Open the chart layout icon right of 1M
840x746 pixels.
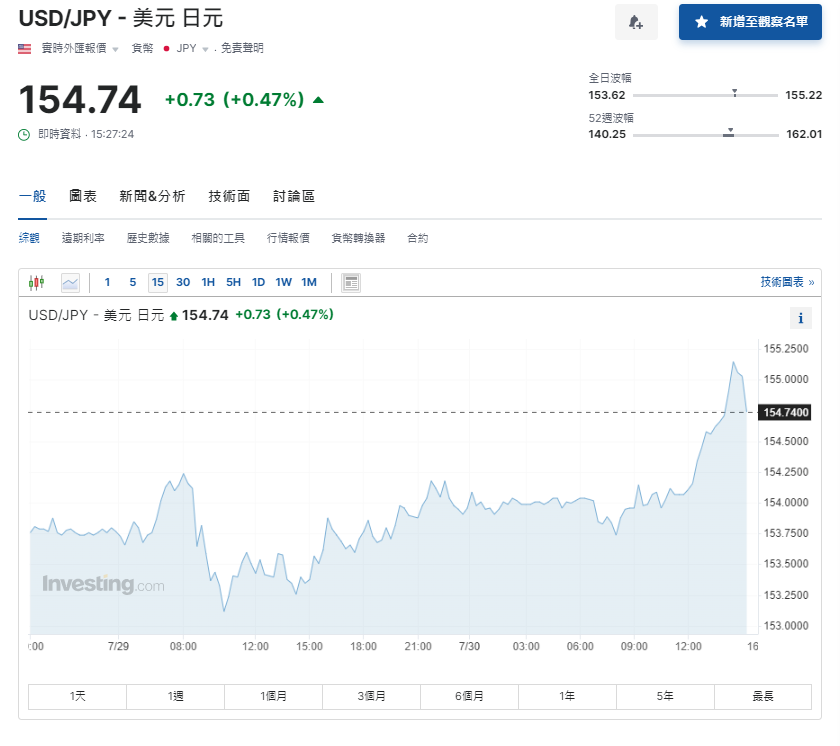[349, 282]
